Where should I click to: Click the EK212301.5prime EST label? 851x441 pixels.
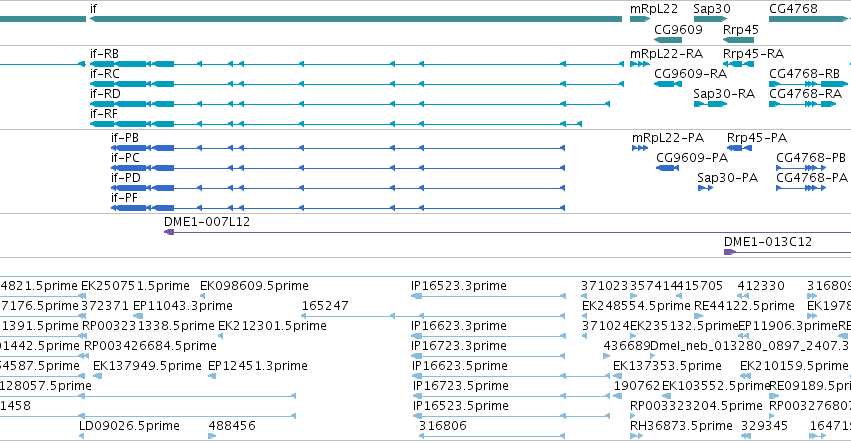(x=272, y=326)
